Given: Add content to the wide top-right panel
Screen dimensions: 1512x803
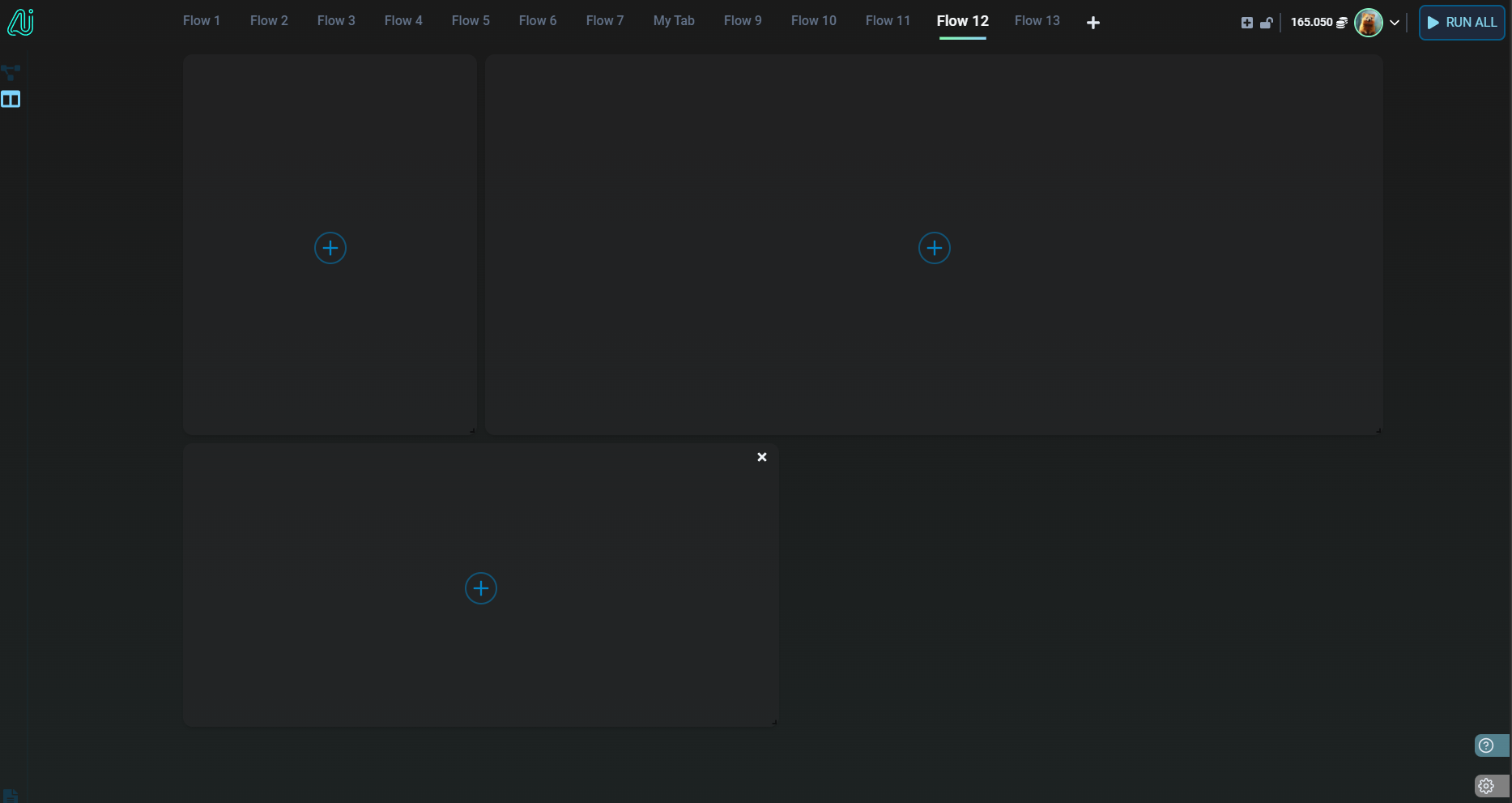Looking at the screenshot, I should click(x=935, y=248).
